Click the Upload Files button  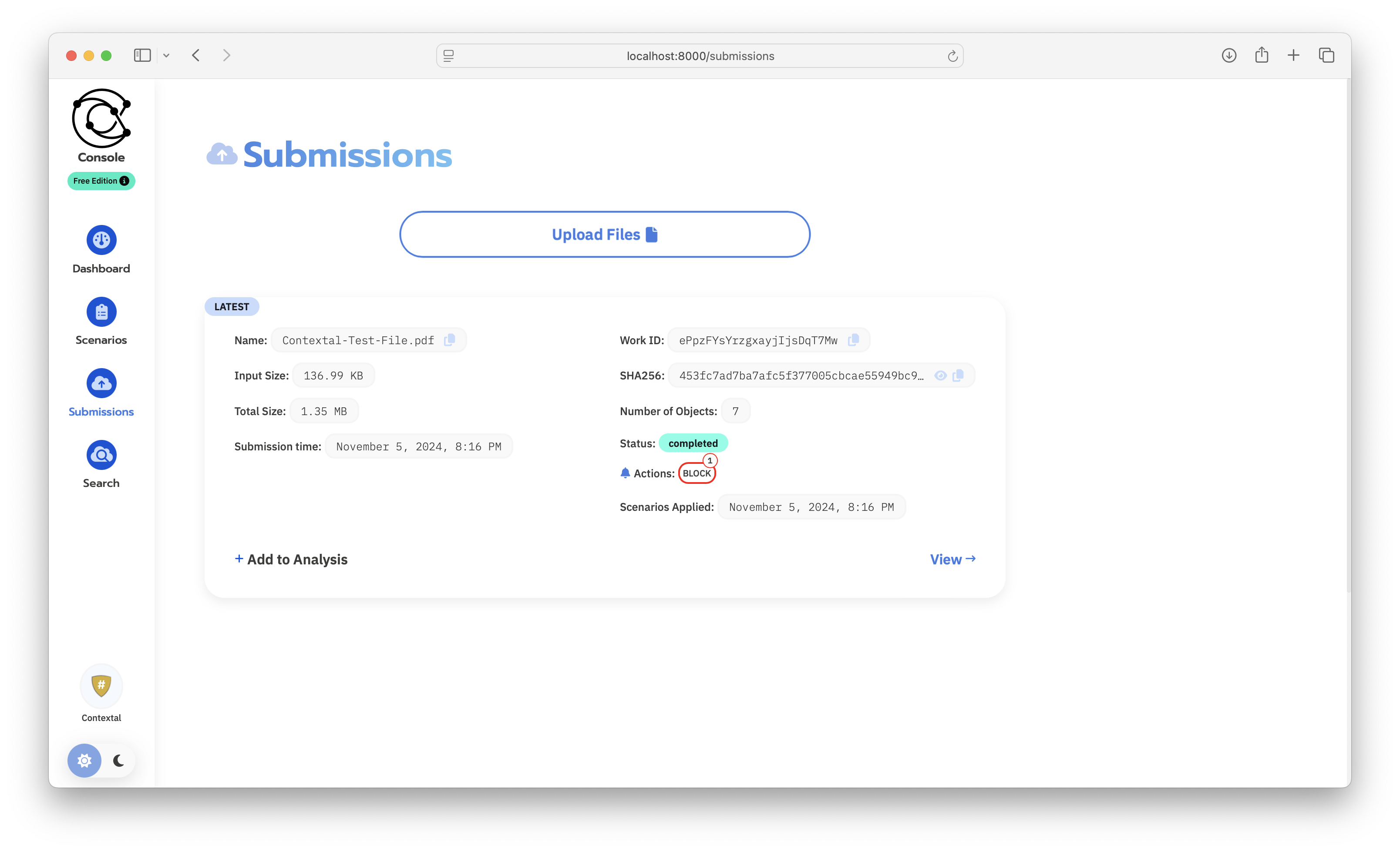coord(605,235)
